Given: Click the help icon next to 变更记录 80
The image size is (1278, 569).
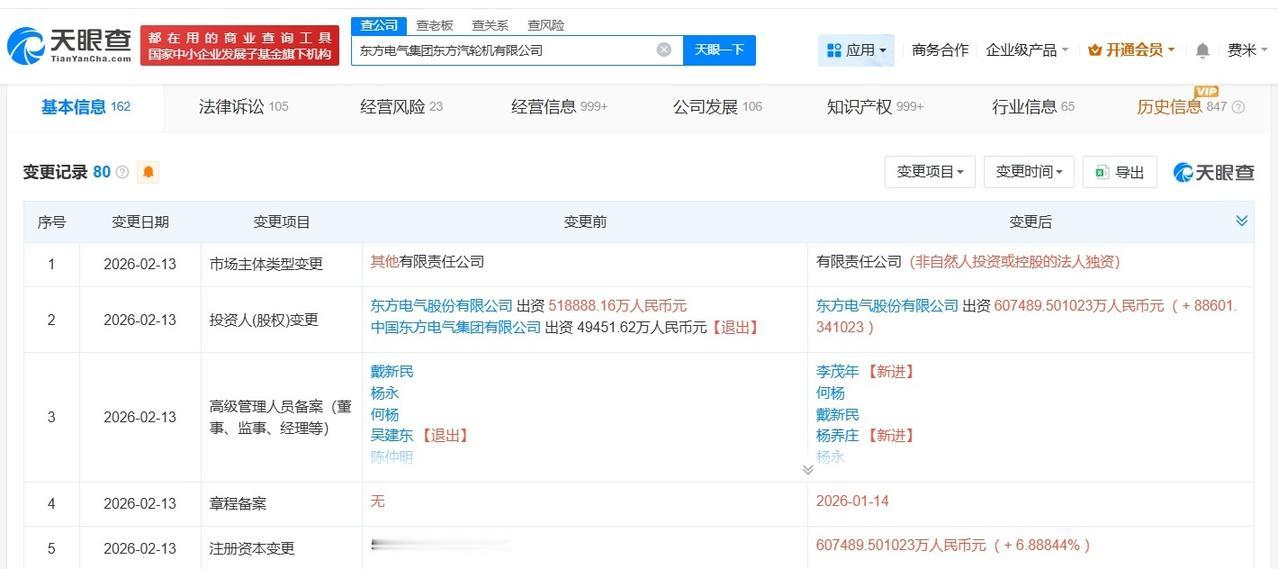Looking at the screenshot, I should (x=122, y=172).
